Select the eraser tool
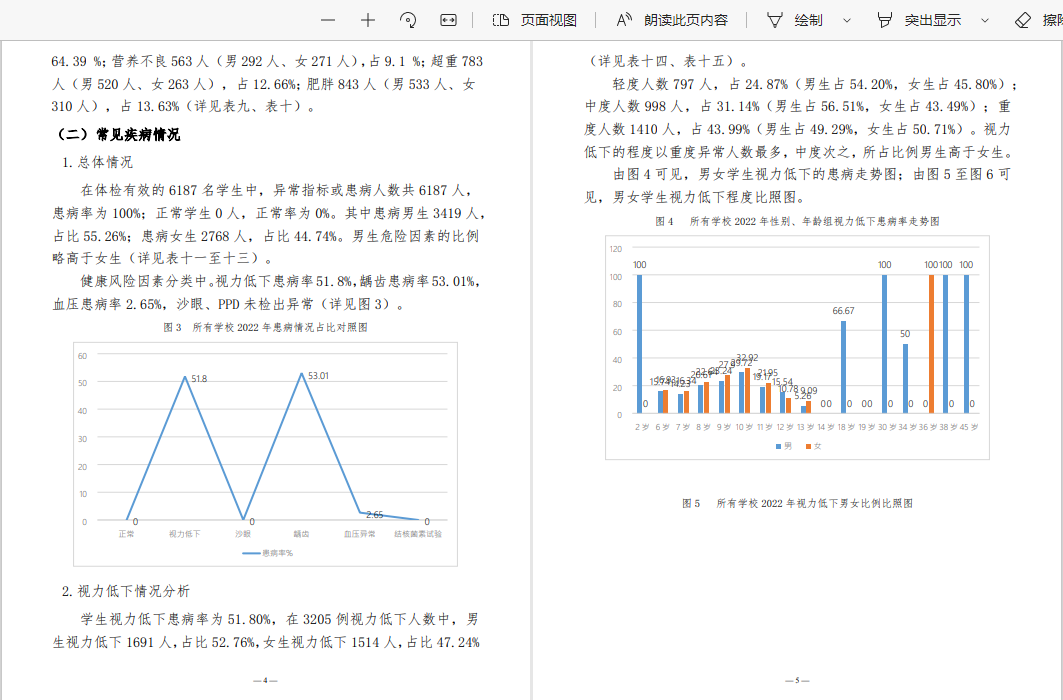The image size is (1063, 700). click(1036, 20)
